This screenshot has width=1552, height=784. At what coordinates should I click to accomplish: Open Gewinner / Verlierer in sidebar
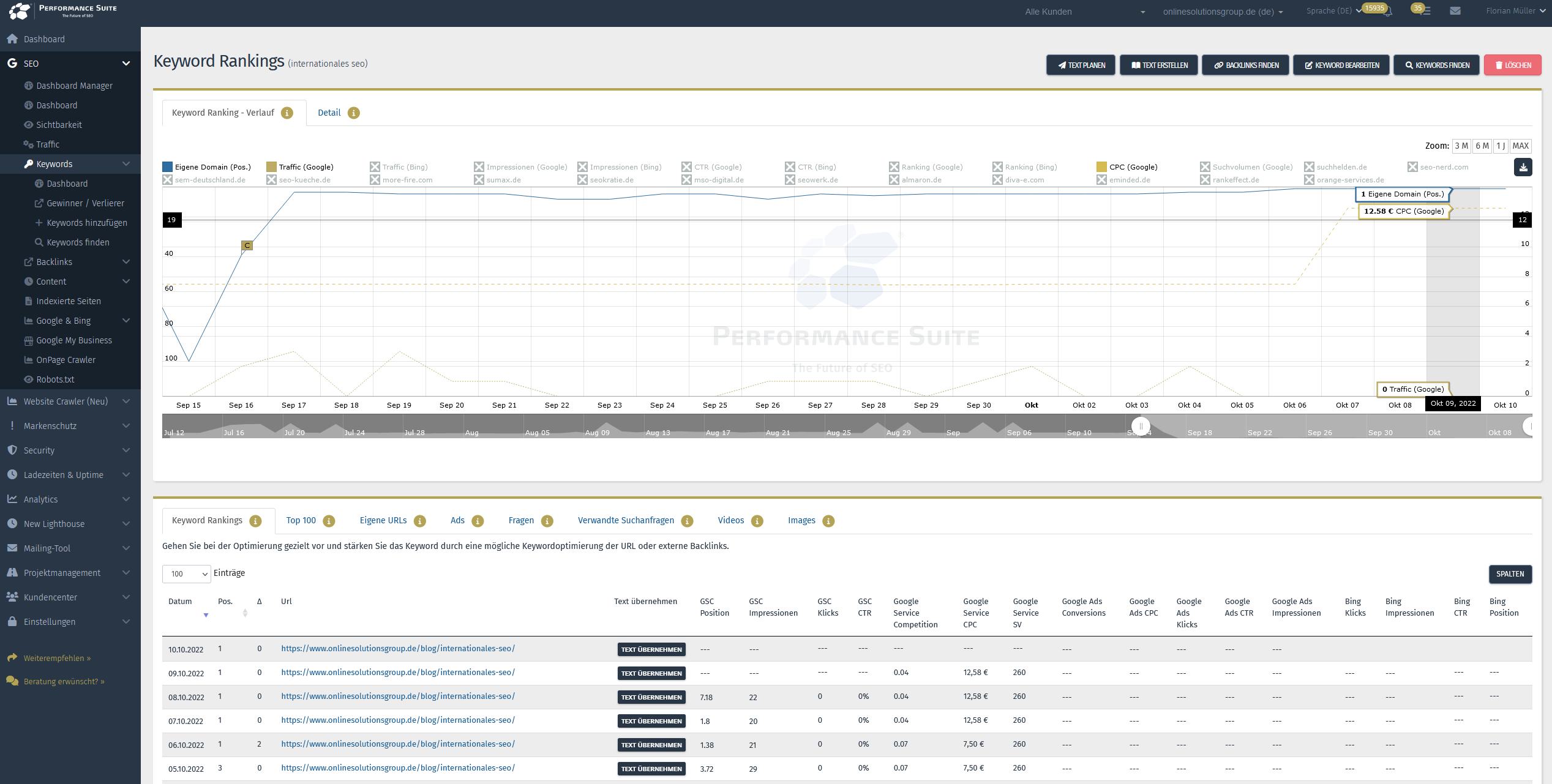[x=80, y=203]
